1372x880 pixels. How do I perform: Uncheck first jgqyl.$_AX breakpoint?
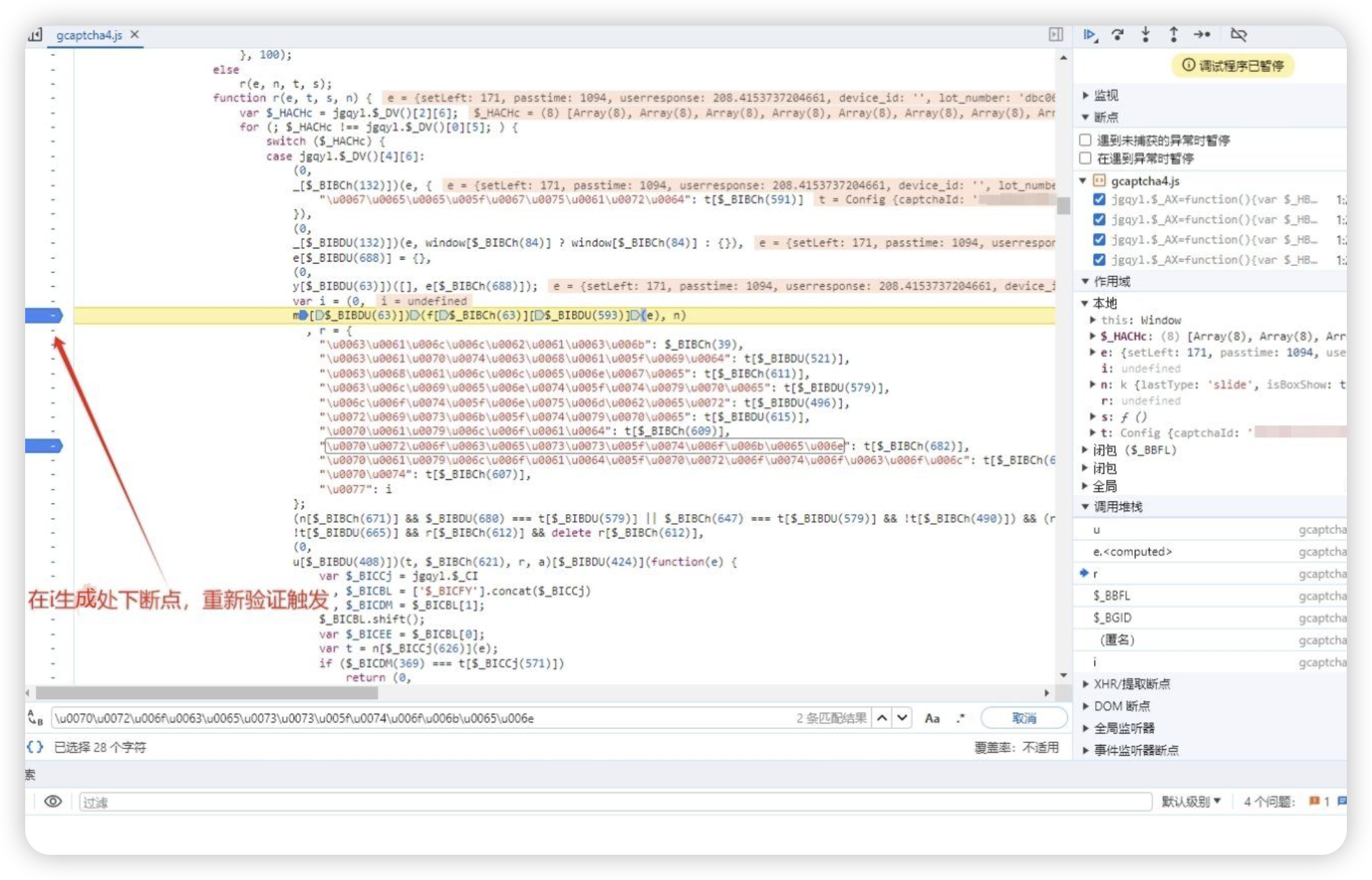click(1099, 199)
